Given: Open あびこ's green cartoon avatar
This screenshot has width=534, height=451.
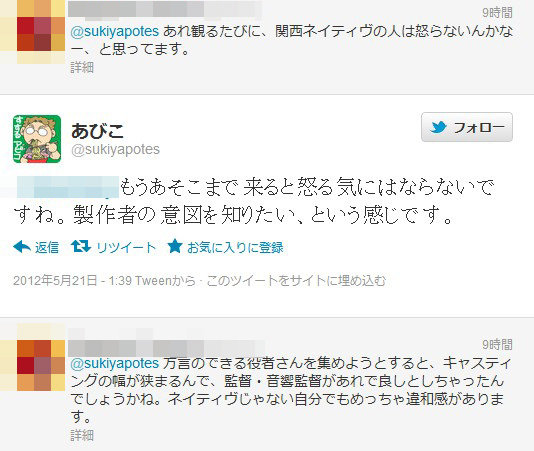Looking at the screenshot, I should 37,139.
